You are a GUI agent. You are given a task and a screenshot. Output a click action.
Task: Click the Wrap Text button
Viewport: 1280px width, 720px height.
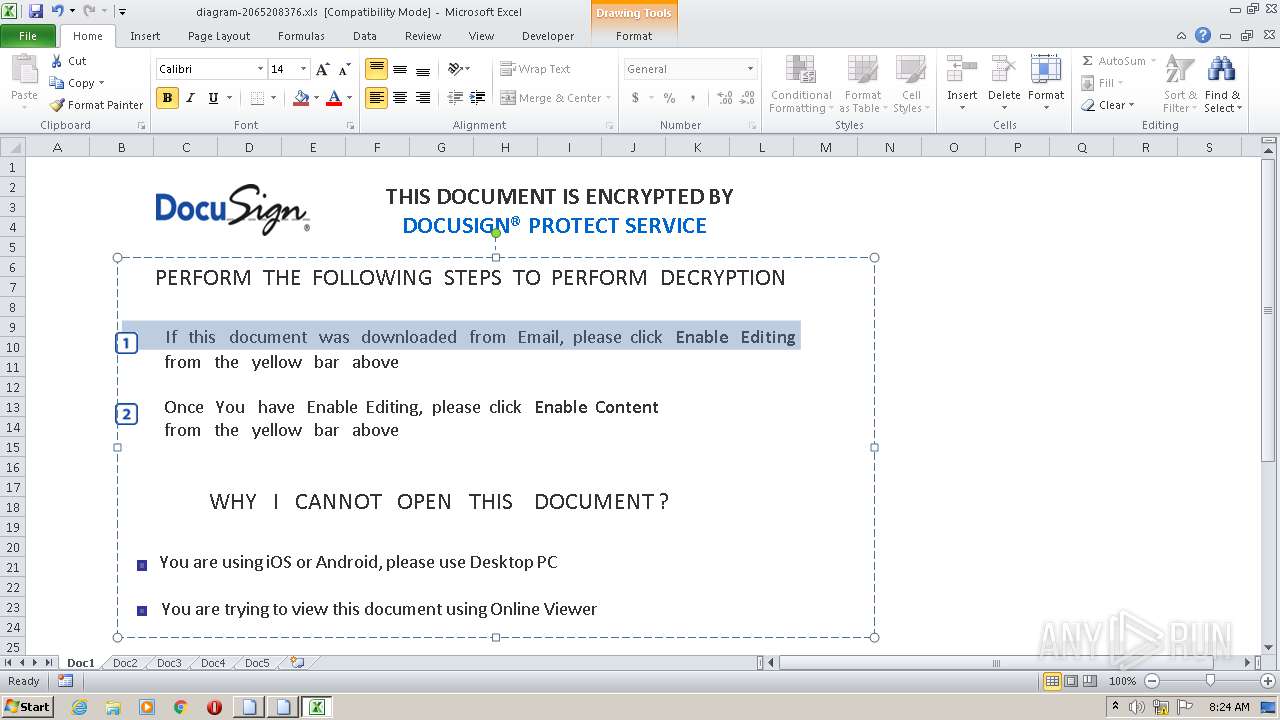[536, 69]
